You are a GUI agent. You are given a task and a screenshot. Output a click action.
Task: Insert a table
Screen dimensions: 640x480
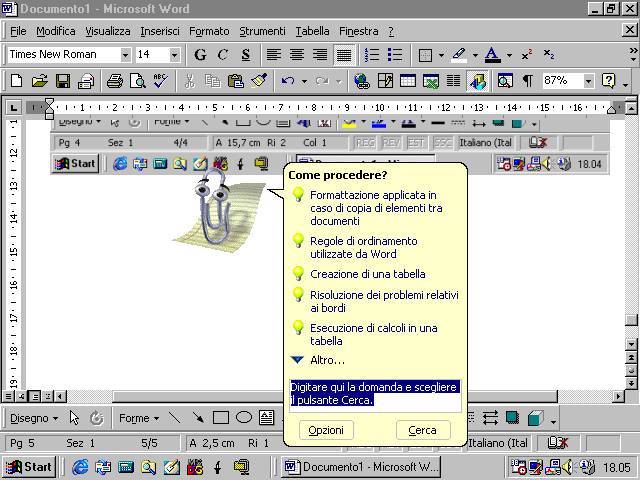408,81
